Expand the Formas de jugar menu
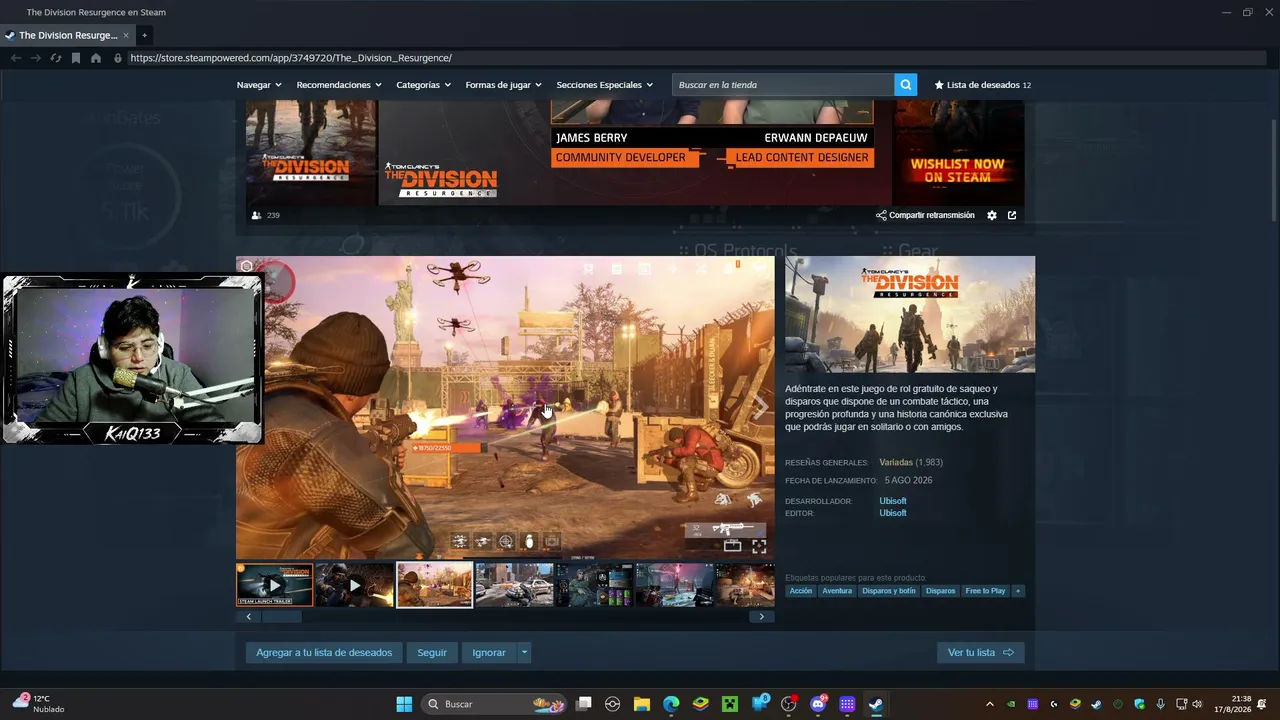The width and height of the screenshot is (1280, 720). point(503,85)
